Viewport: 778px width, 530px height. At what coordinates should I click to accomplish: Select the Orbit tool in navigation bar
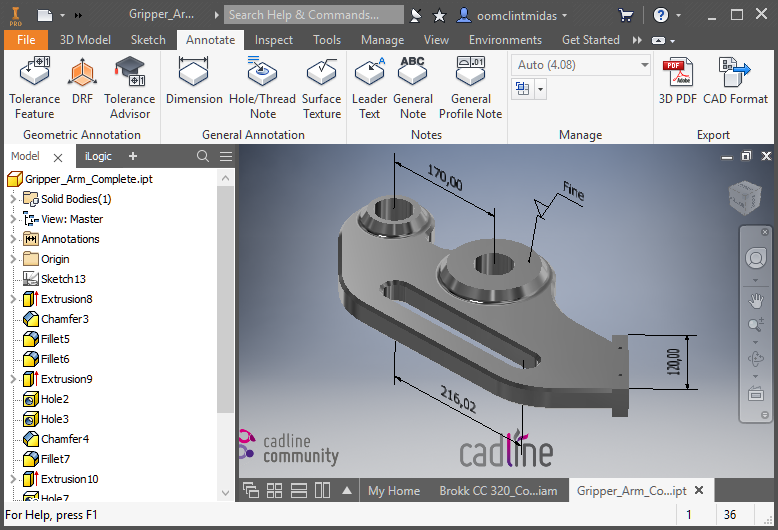[x=756, y=358]
